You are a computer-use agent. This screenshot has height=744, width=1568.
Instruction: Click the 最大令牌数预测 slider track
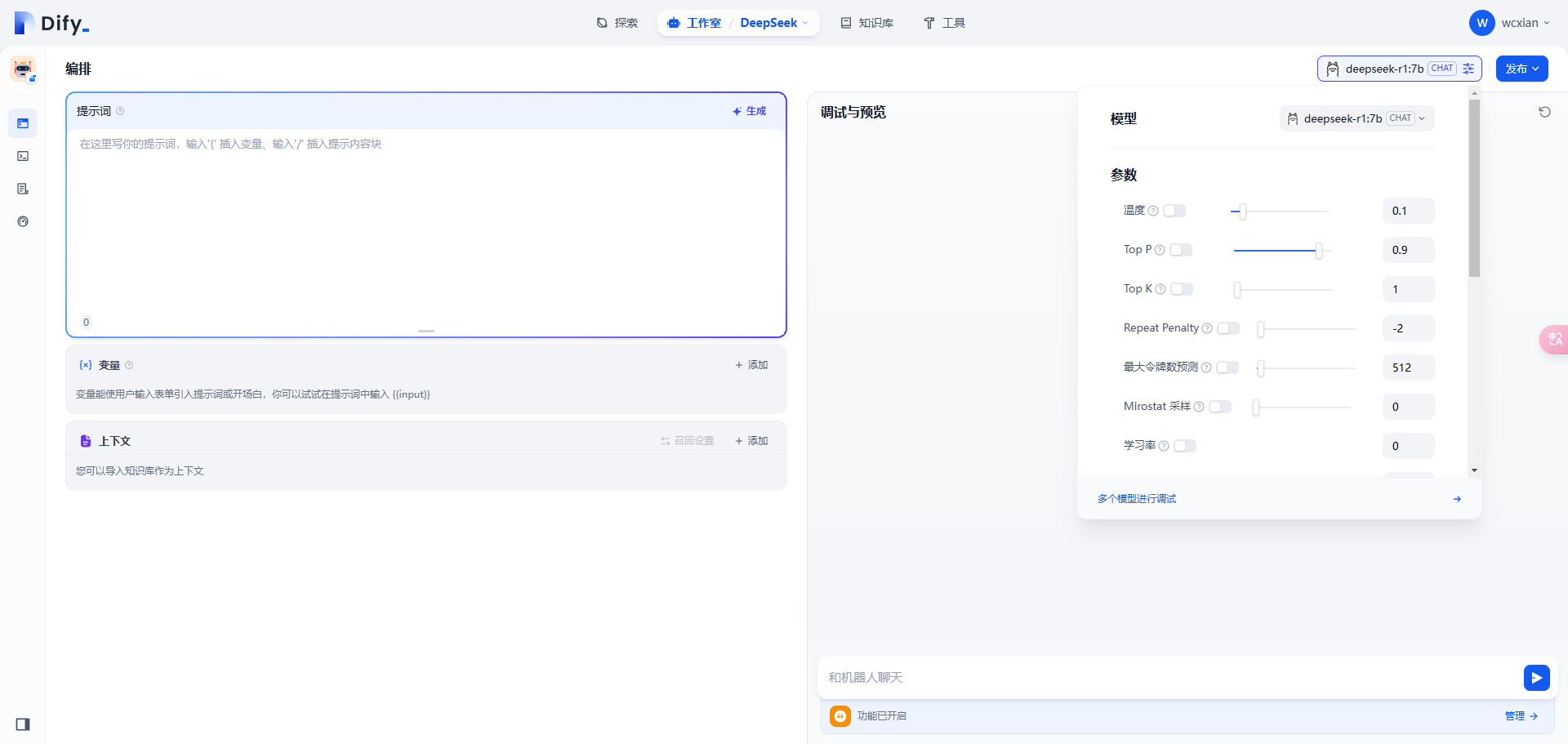coord(1306,368)
